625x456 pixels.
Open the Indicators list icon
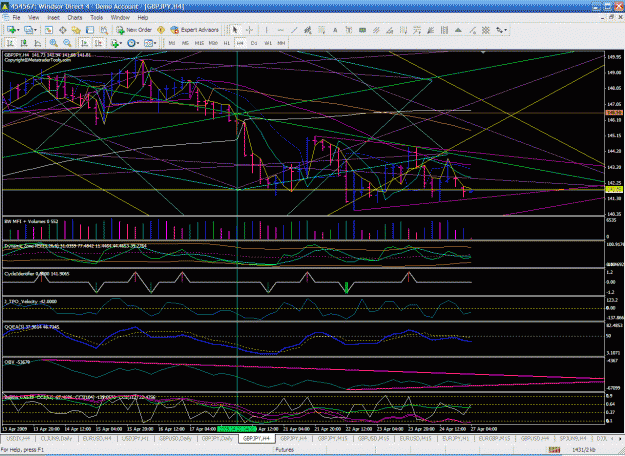click(114, 43)
